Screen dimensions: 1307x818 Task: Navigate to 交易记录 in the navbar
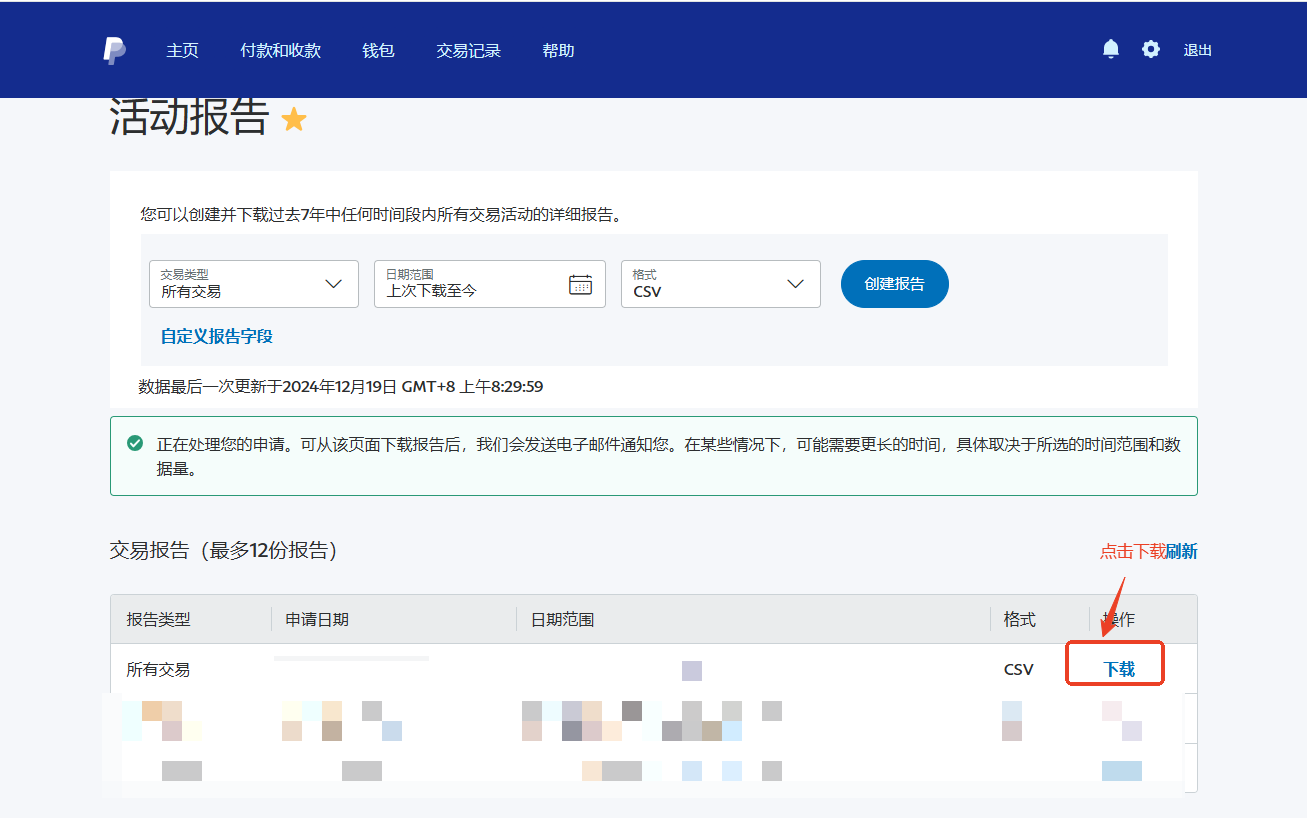tap(468, 50)
